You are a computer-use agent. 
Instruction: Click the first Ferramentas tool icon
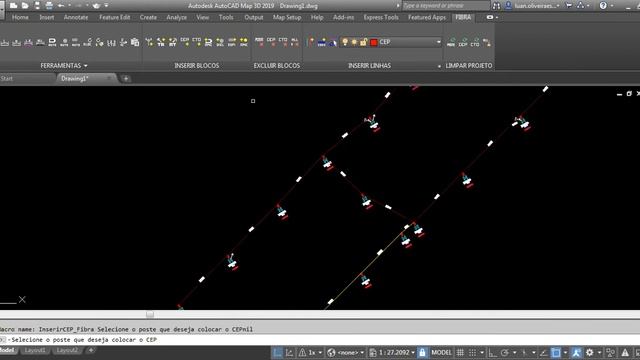pyautogui.click(x=5, y=42)
